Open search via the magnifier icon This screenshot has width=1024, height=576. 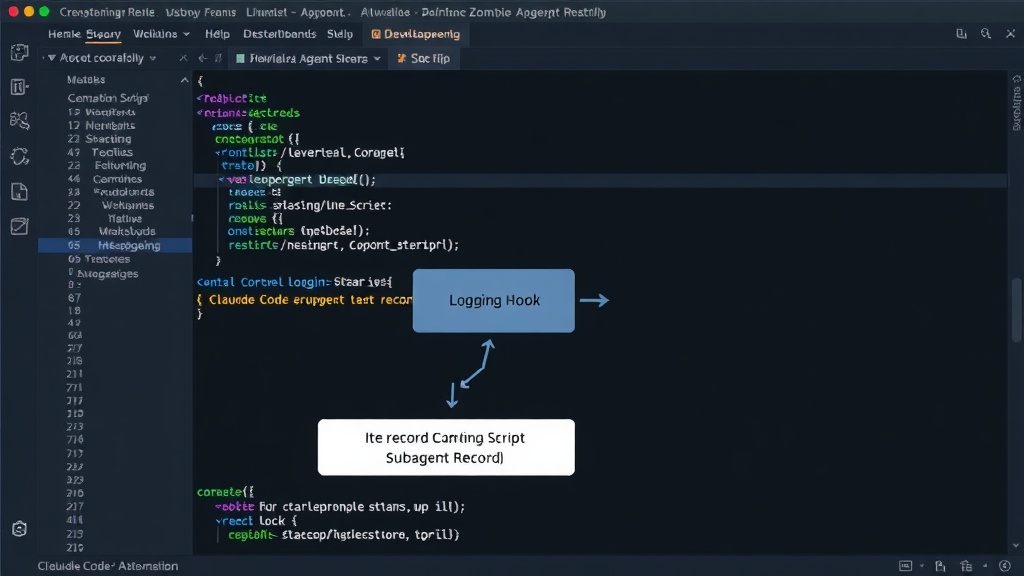click(985, 33)
